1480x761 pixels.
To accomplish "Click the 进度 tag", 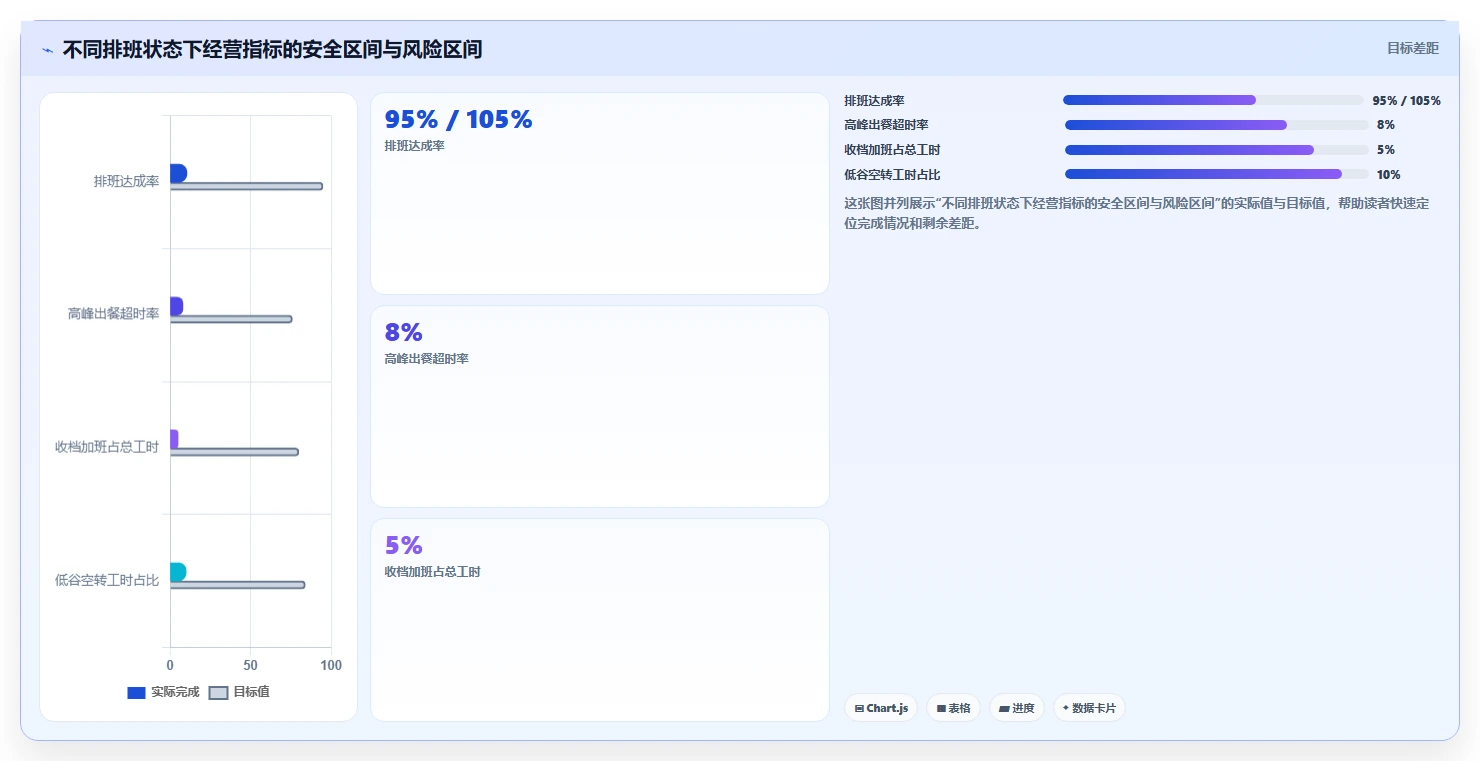I will coord(1017,708).
